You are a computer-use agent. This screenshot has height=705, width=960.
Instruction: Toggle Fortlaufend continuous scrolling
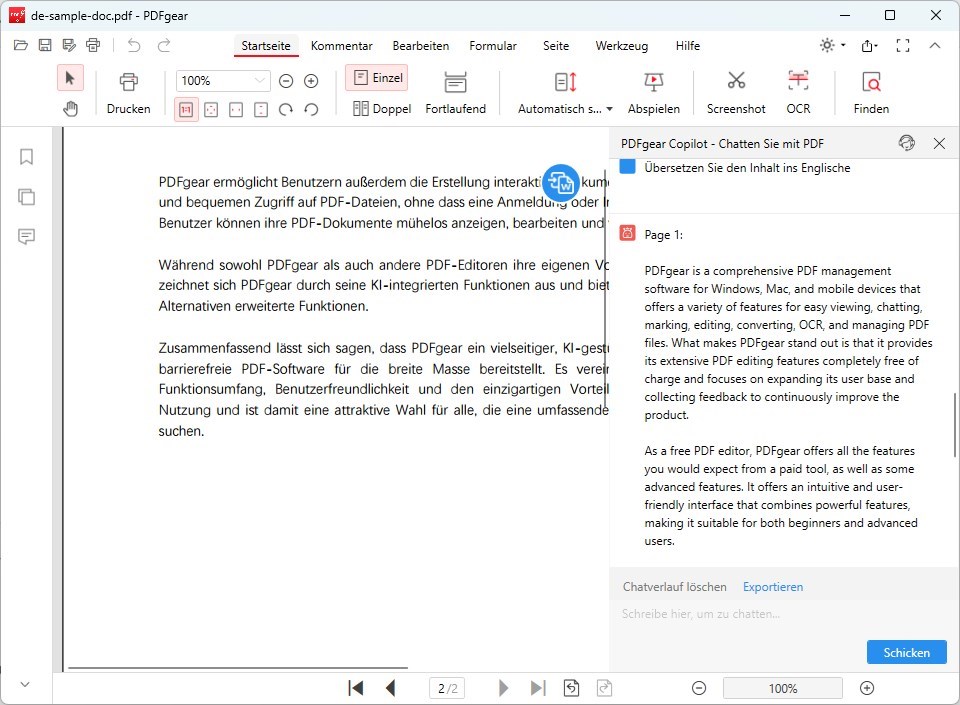click(456, 93)
